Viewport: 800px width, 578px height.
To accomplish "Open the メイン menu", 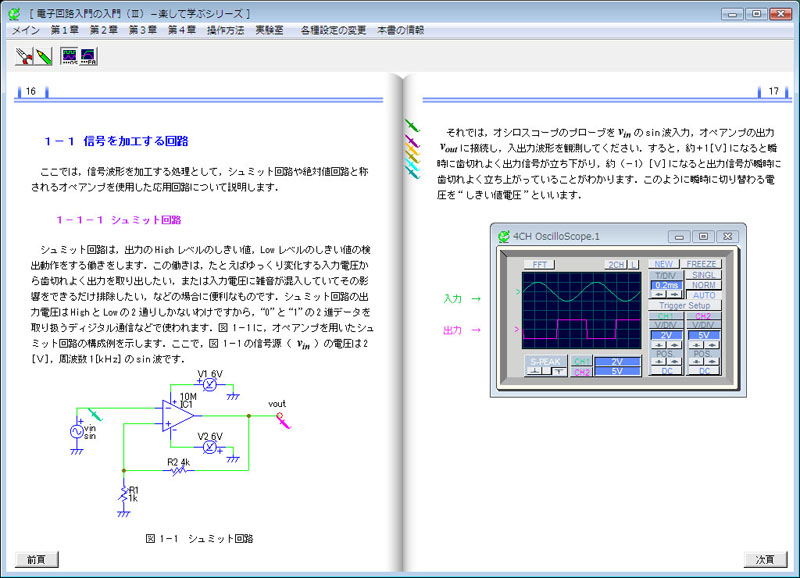I will pyautogui.click(x=26, y=30).
